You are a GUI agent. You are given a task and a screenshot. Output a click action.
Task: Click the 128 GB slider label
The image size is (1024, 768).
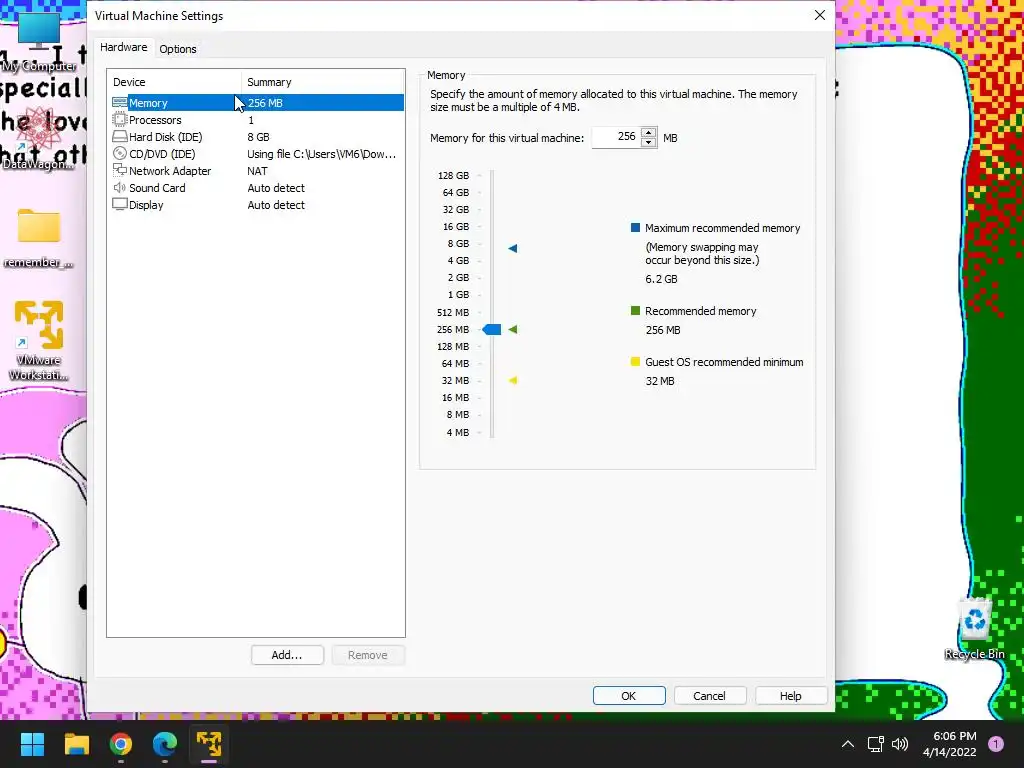pos(453,175)
